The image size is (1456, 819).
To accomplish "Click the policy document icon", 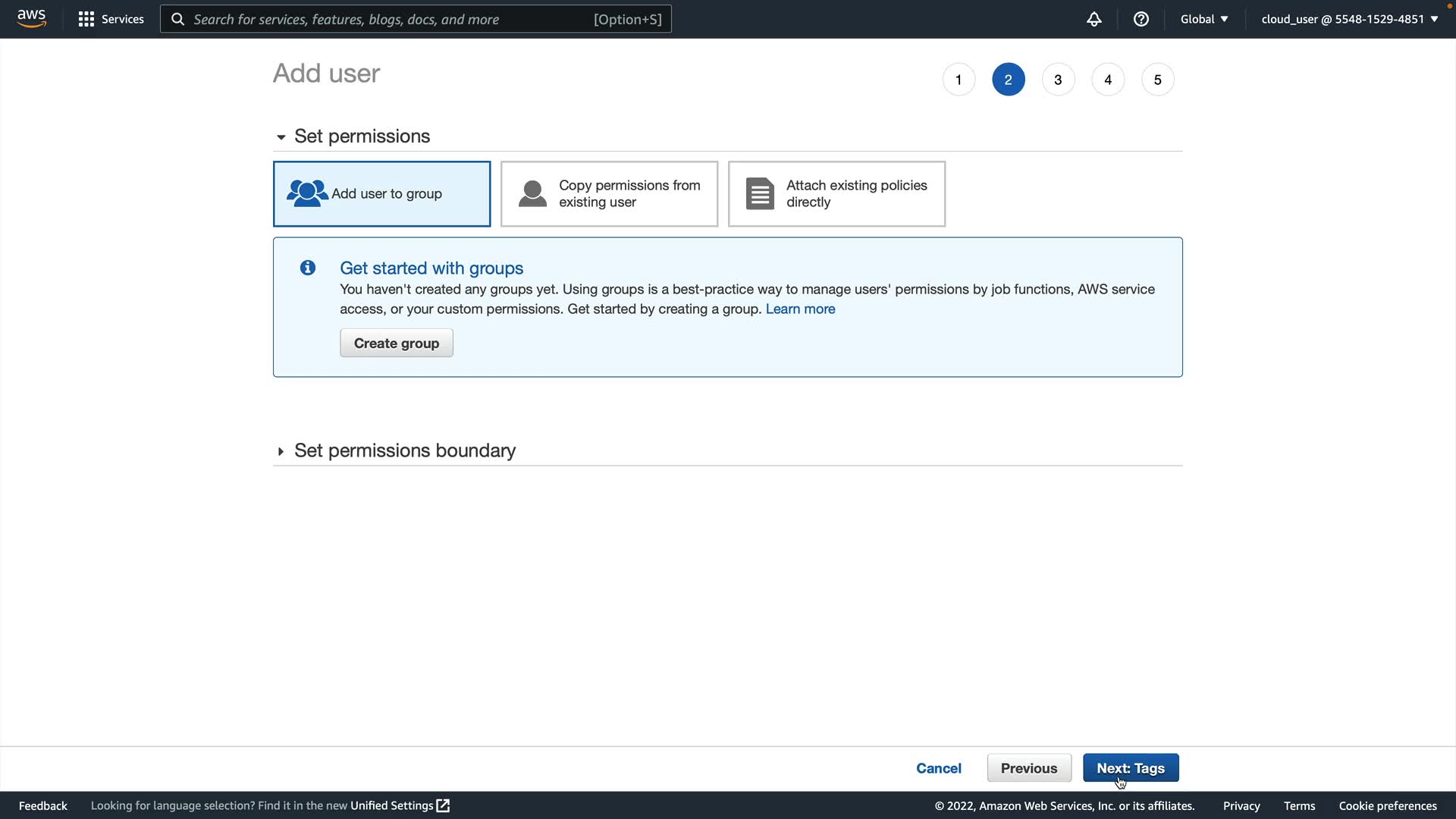I will pyautogui.click(x=759, y=193).
